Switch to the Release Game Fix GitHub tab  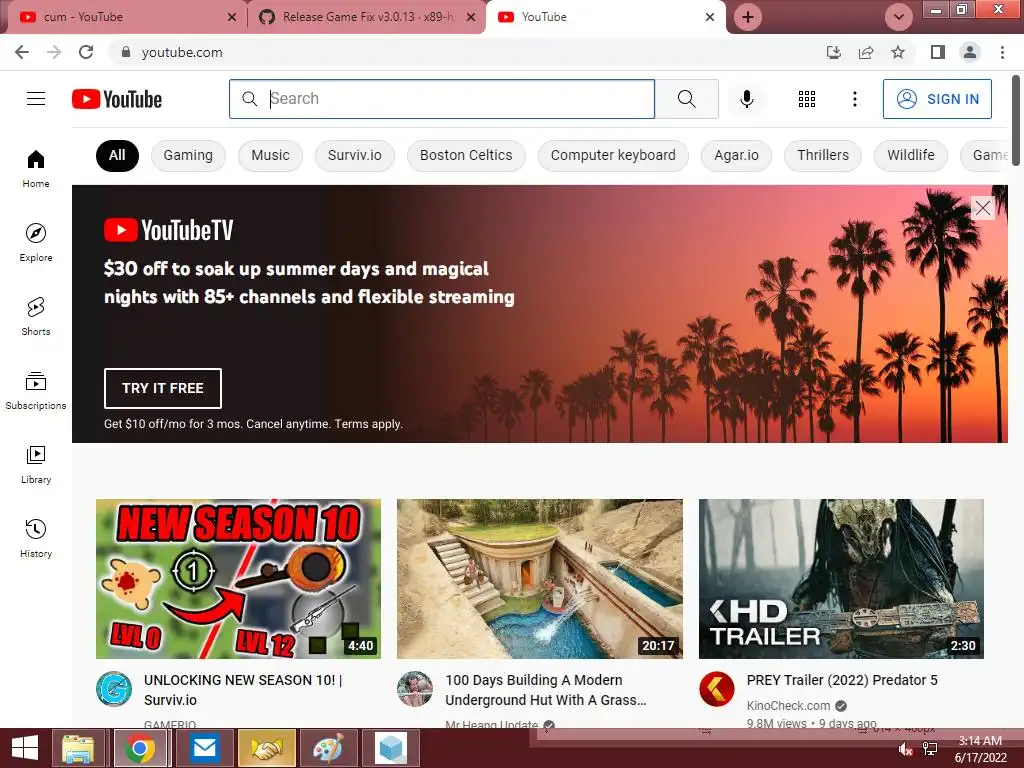(x=368, y=17)
